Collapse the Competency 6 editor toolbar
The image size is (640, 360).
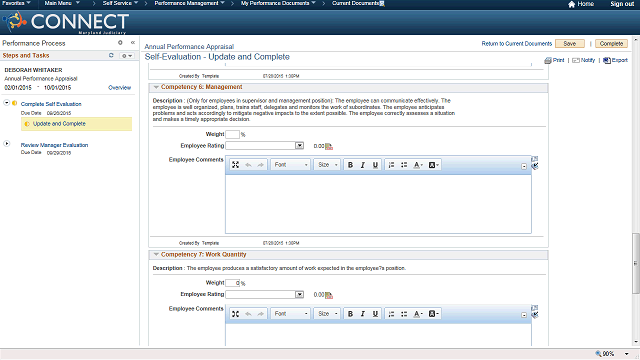click(524, 167)
